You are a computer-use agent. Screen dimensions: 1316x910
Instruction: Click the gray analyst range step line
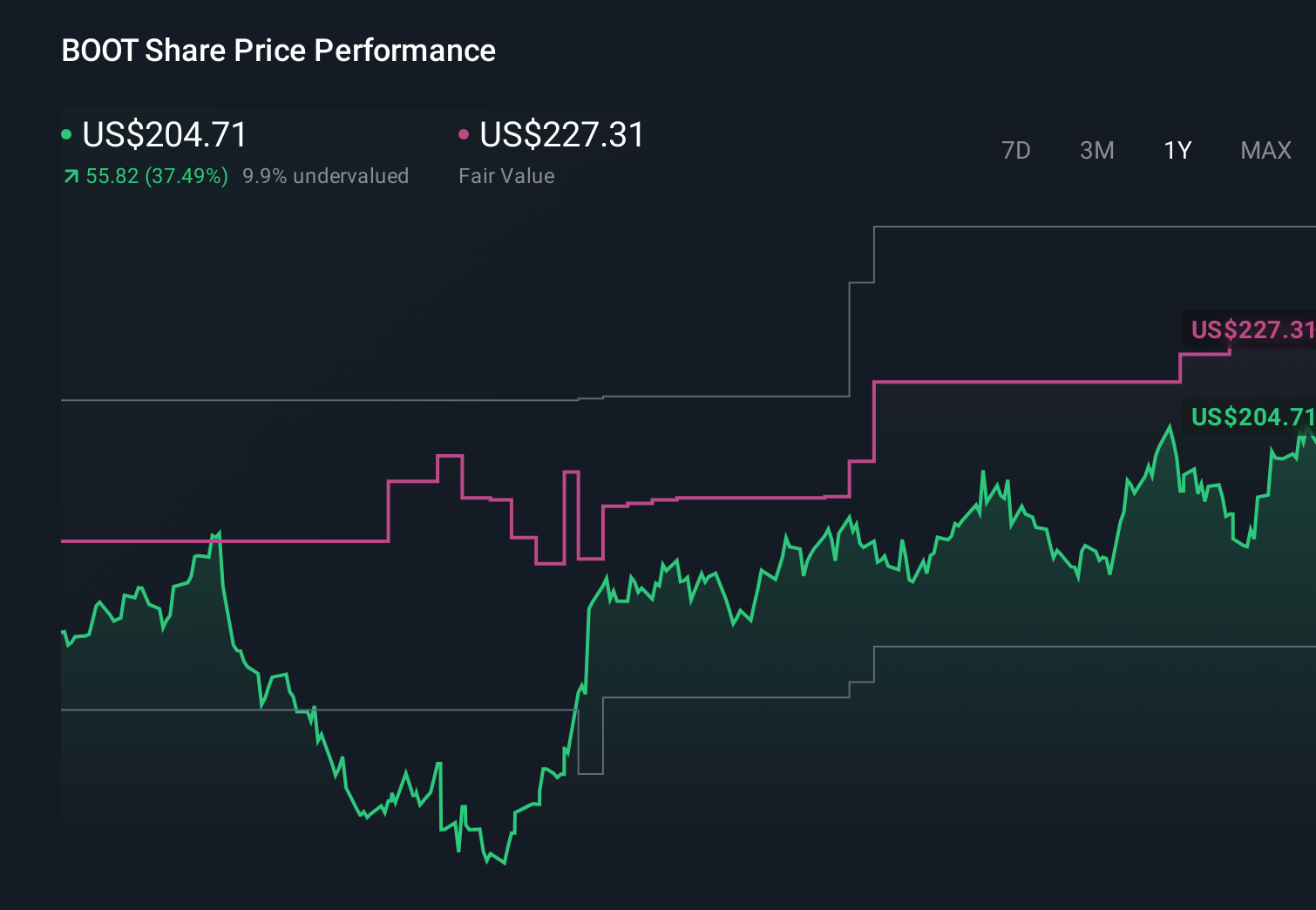coord(1046,226)
